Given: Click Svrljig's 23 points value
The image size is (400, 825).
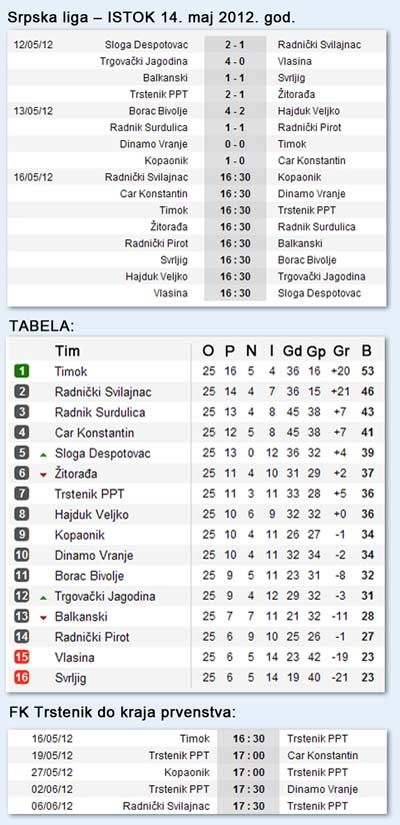Looking at the screenshot, I should [x=367, y=678].
